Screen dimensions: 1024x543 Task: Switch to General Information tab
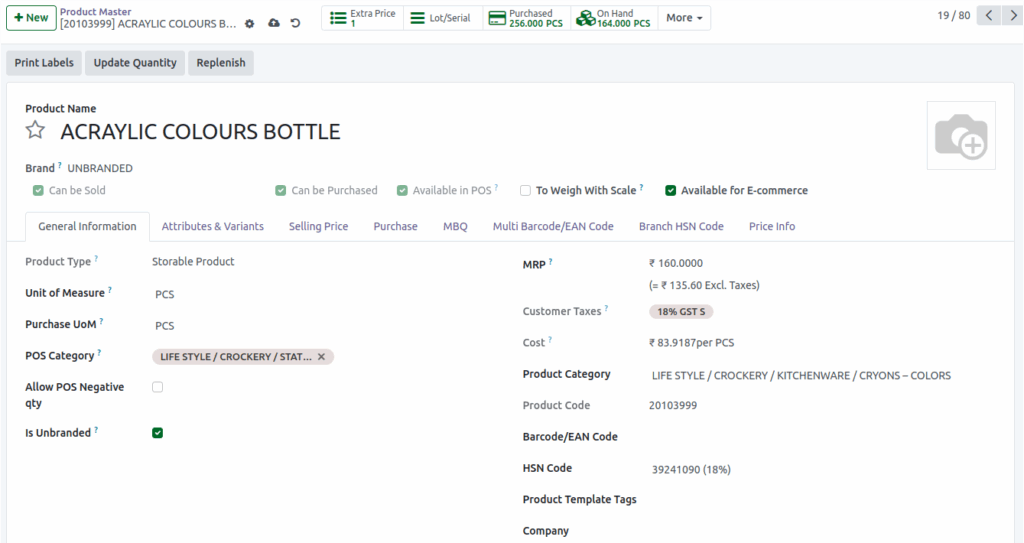tap(88, 226)
